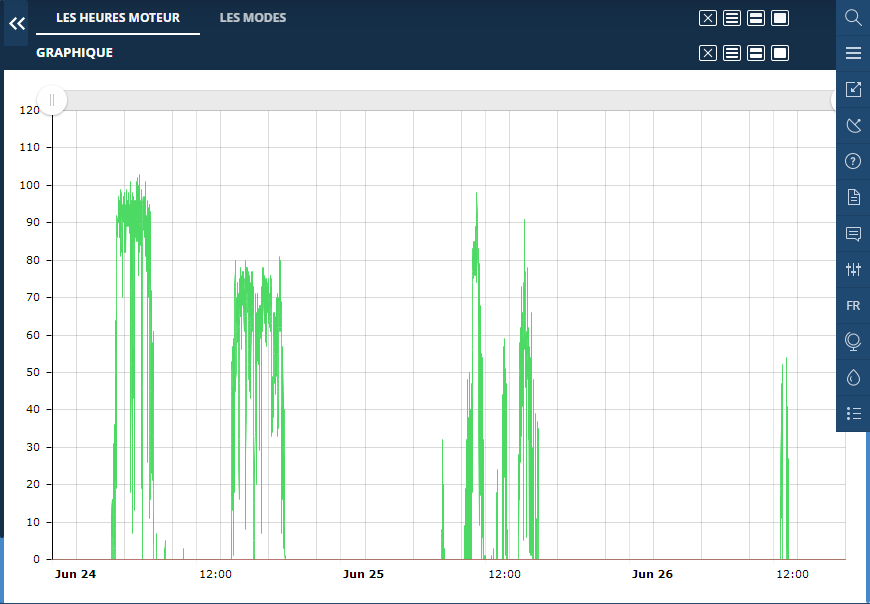Click the export arrow icon in the sidebar
This screenshot has height=604, width=870.
coord(853,89)
